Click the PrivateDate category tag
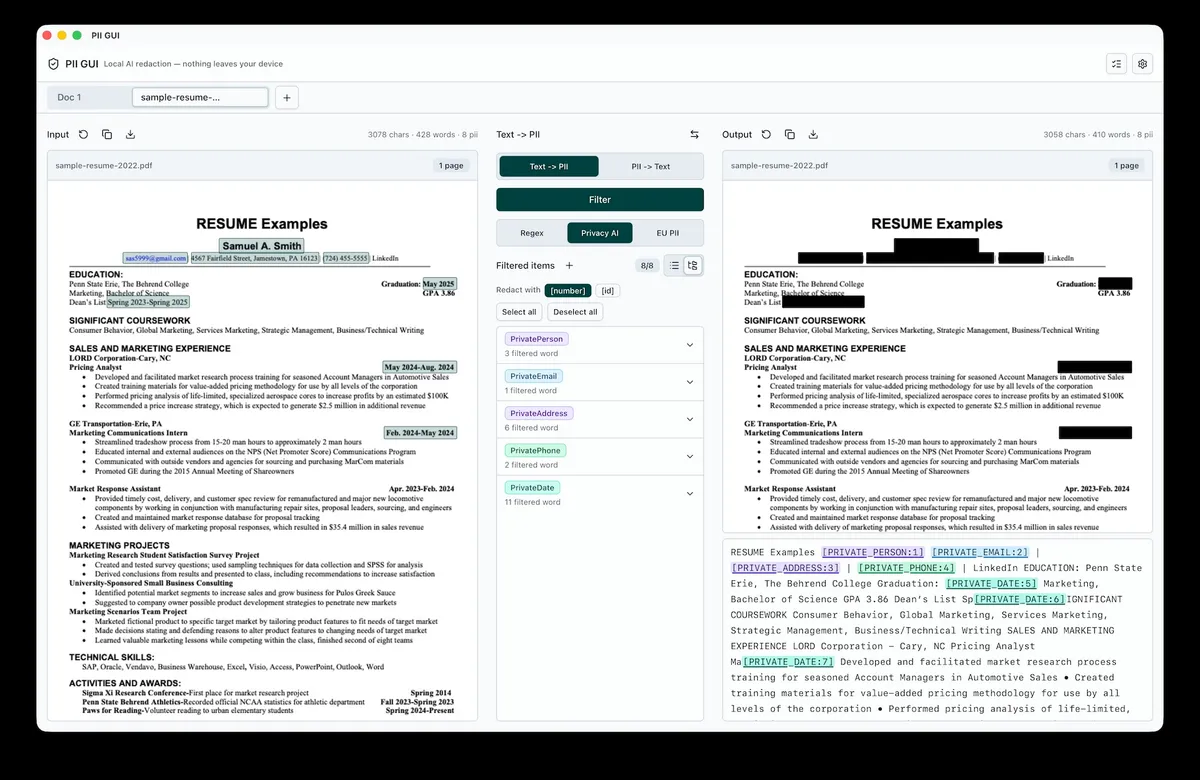This screenshot has height=780, width=1200. point(532,488)
